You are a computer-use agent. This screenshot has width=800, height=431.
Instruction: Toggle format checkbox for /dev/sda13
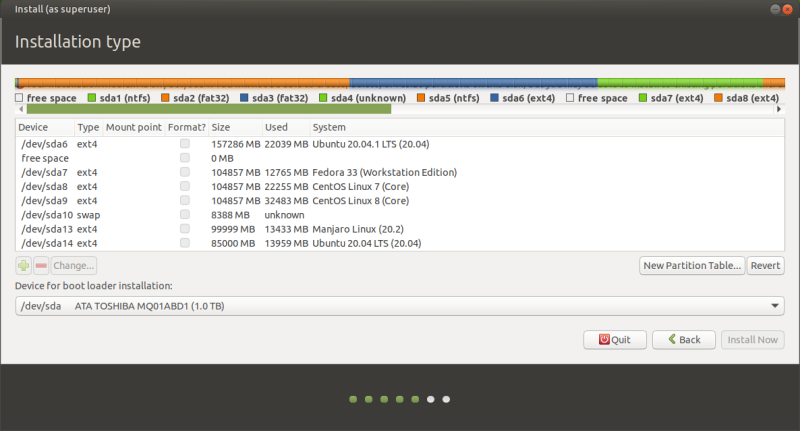coord(185,229)
